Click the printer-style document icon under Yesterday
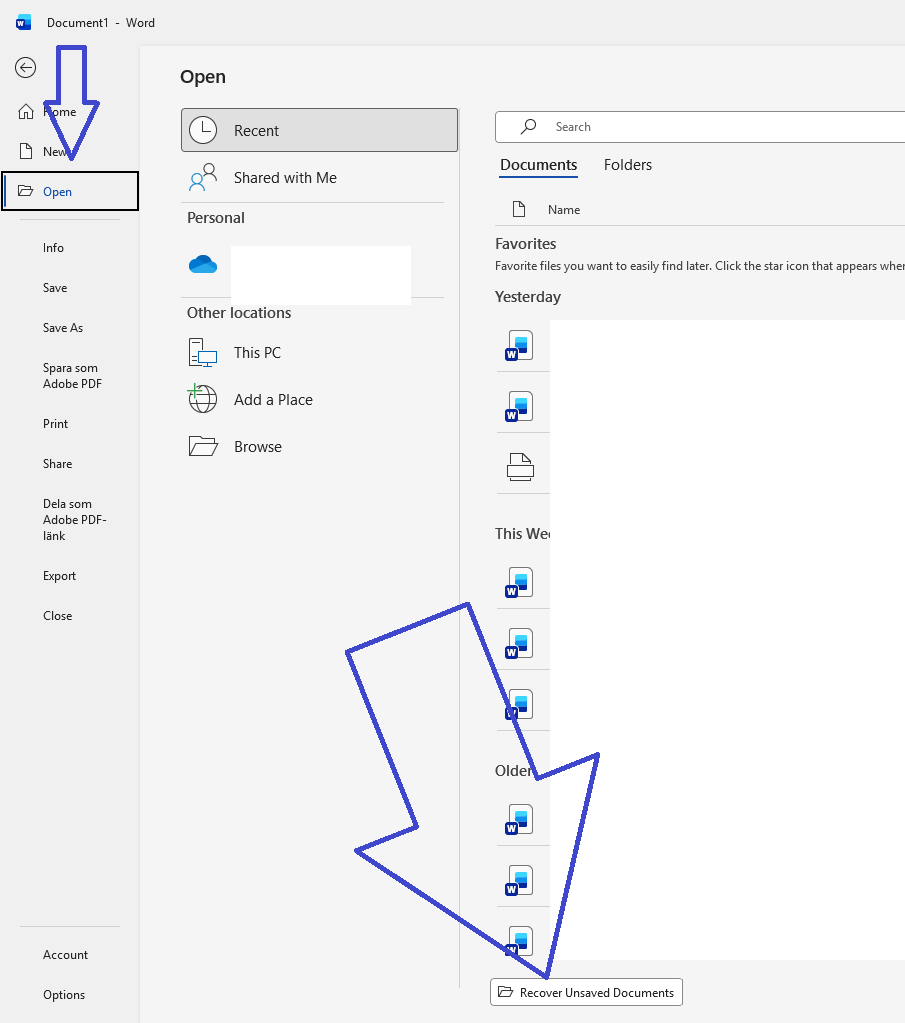This screenshot has height=1023, width=905. coord(520,467)
